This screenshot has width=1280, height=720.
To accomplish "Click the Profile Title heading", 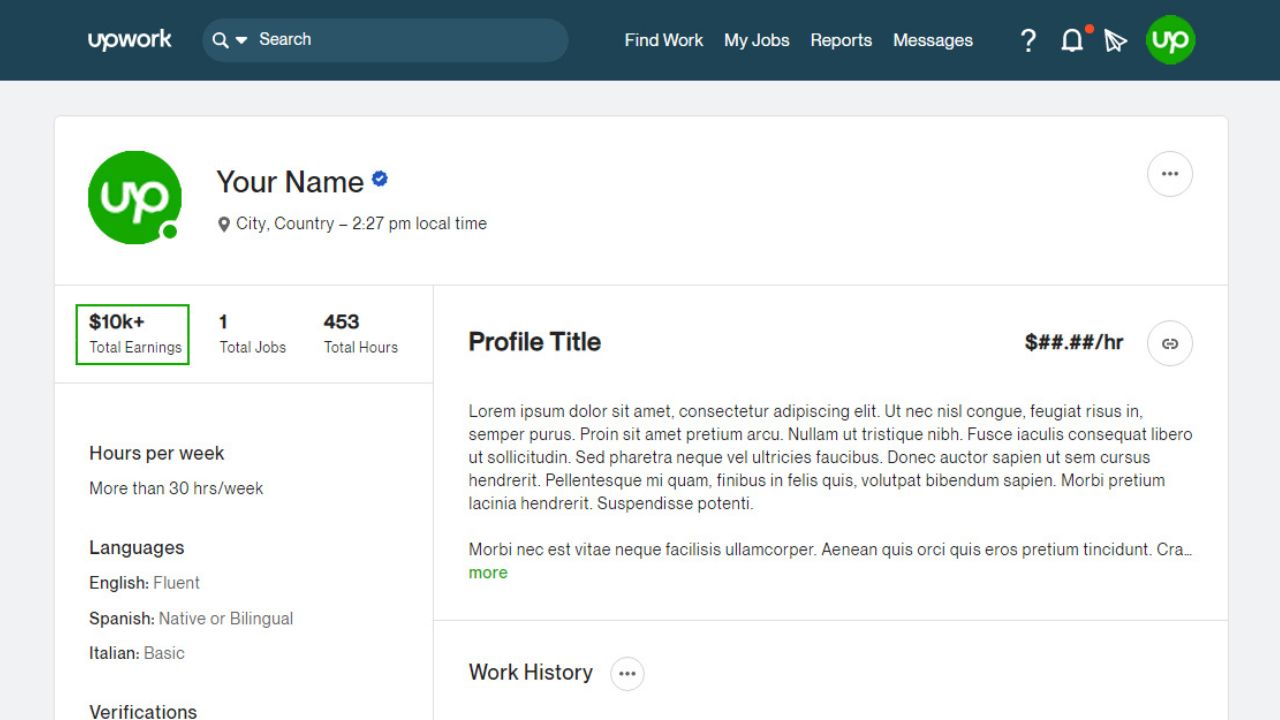I will (535, 342).
